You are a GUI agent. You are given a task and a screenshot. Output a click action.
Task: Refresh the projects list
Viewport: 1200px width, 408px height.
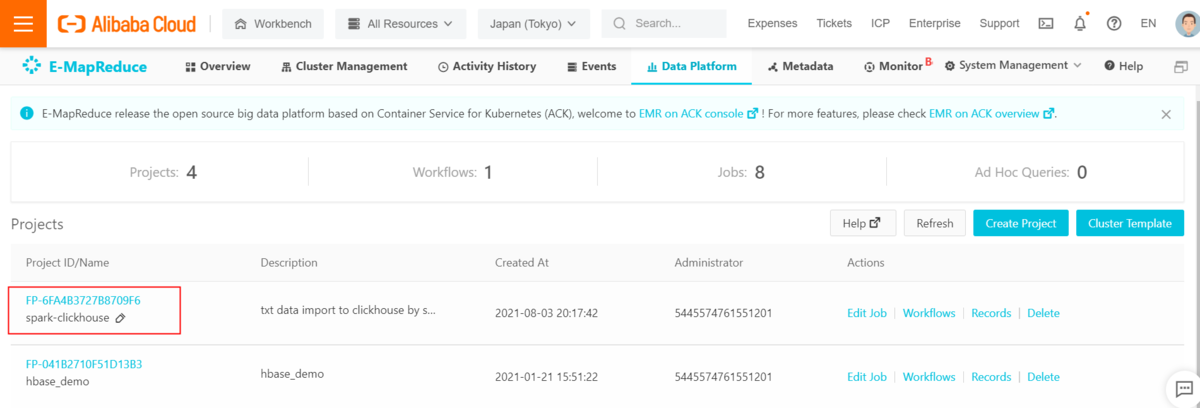[935, 223]
